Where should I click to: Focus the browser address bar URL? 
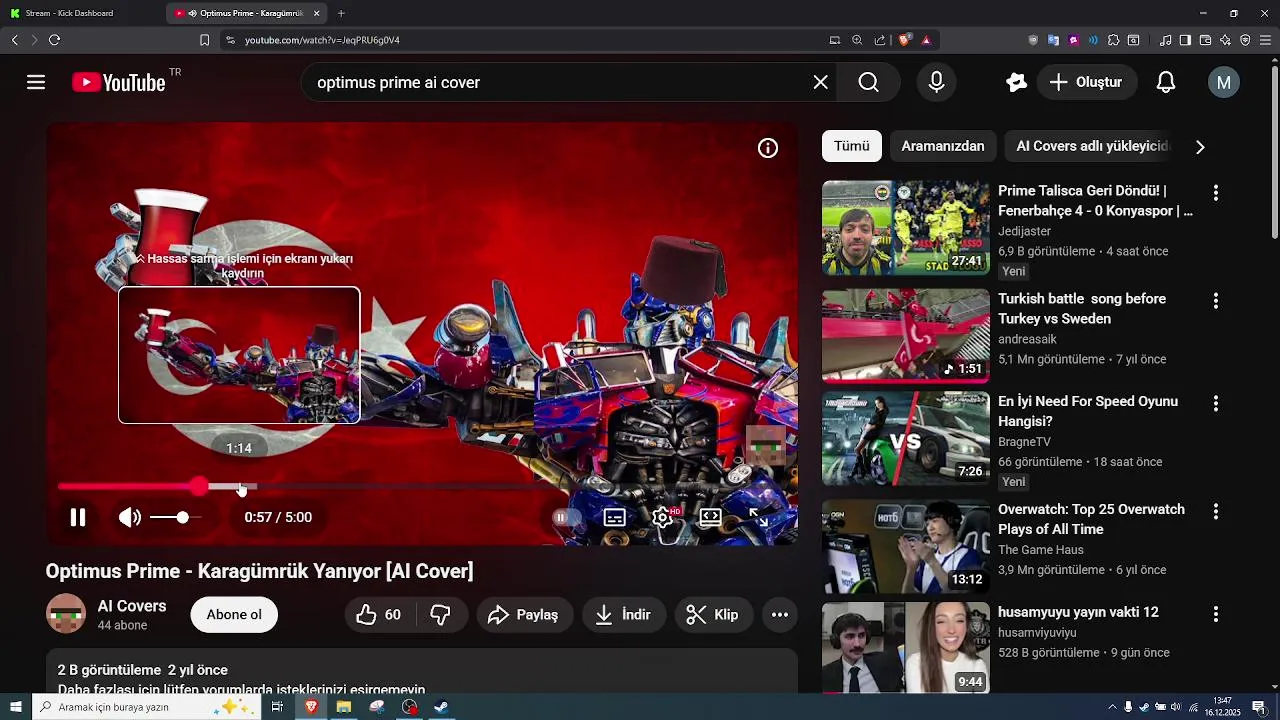322,40
